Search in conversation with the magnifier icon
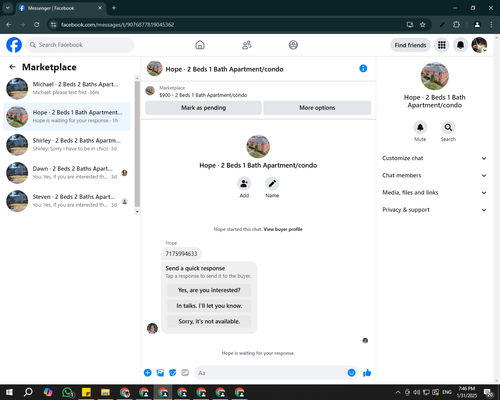The image size is (500, 400). tap(448, 127)
